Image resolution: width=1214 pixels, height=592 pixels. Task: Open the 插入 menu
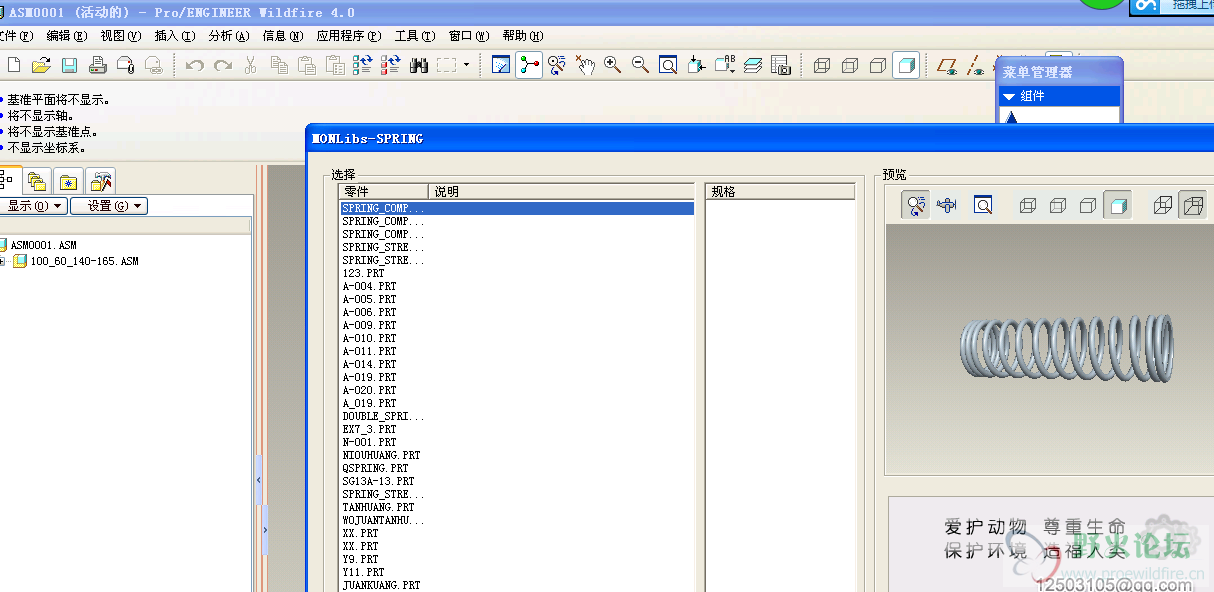(174, 36)
